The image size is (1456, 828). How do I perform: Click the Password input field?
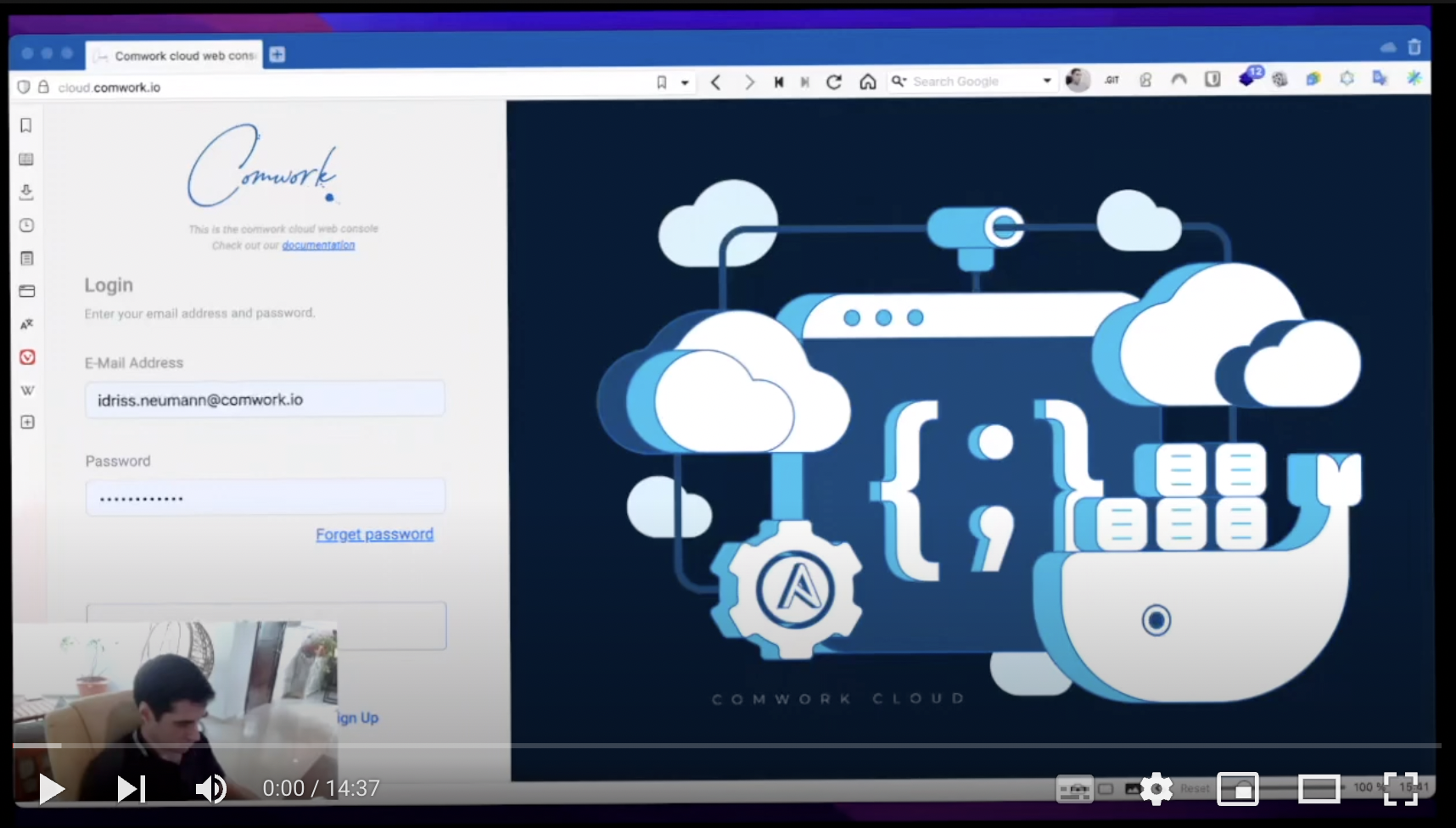pos(265,497)
